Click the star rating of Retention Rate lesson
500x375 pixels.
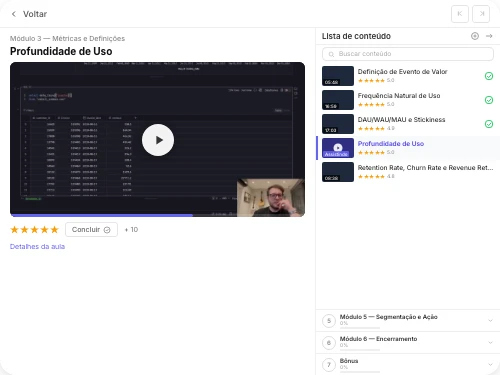coord(371,176)
